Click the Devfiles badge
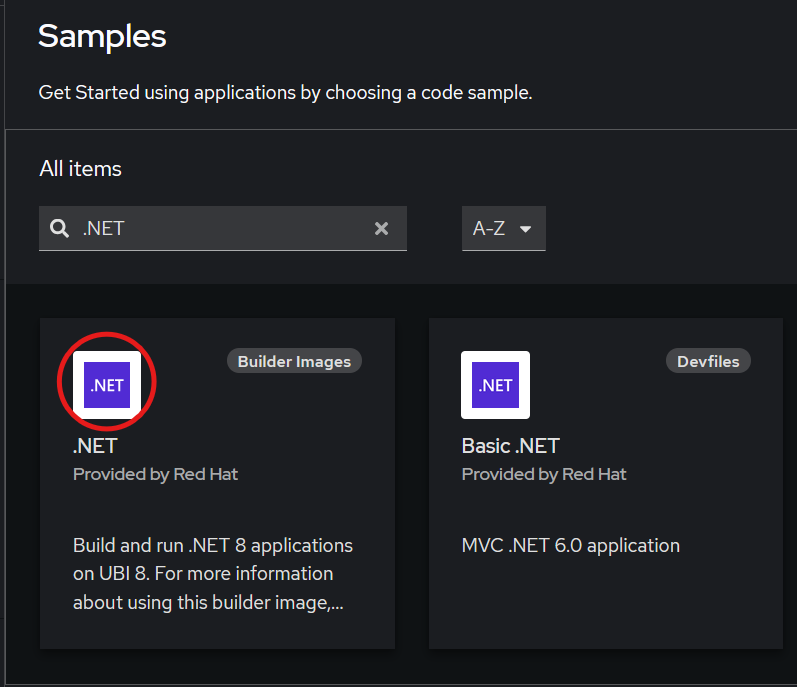Image resolution: width=797 pixels, height=687 pixels. (708, 361)
